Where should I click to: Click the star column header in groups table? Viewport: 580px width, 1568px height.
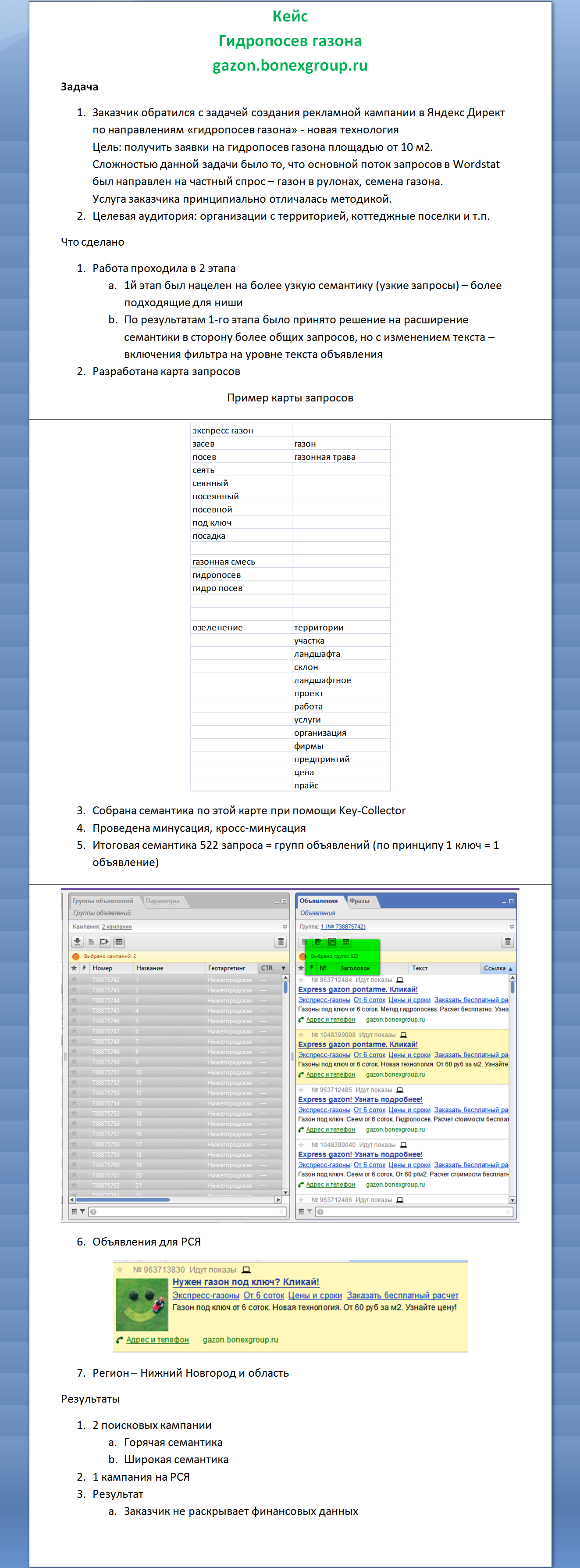coord(74,968)
